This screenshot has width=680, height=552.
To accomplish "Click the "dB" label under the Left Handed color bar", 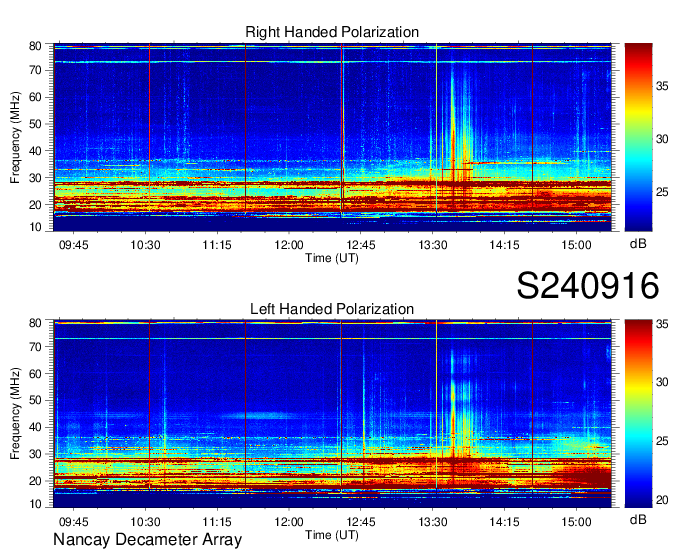I will click(638, 519).
